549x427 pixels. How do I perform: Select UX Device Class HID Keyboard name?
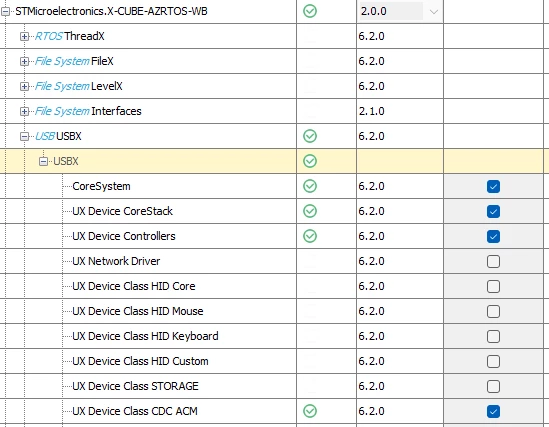point(145,336)
